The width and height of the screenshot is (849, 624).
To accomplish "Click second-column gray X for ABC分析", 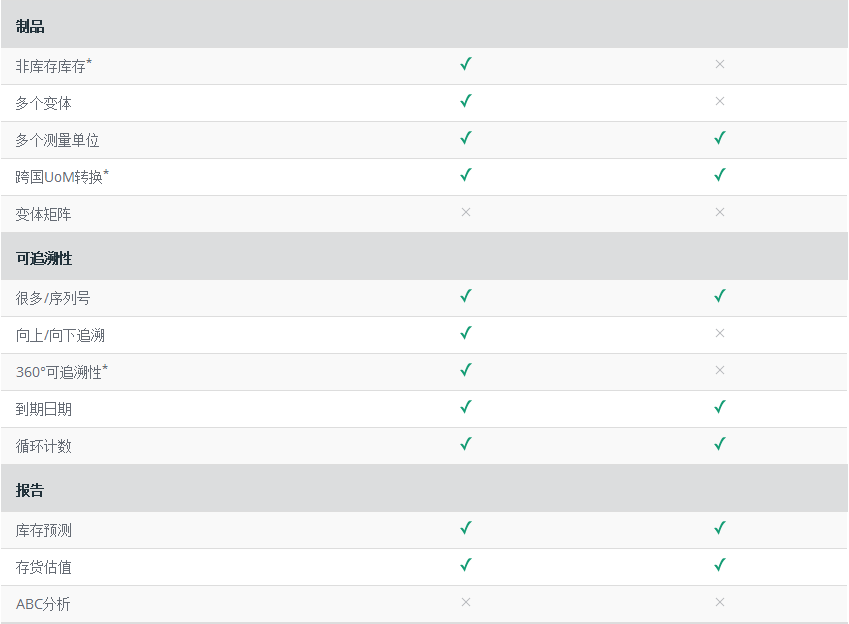I will coord(720,602).
